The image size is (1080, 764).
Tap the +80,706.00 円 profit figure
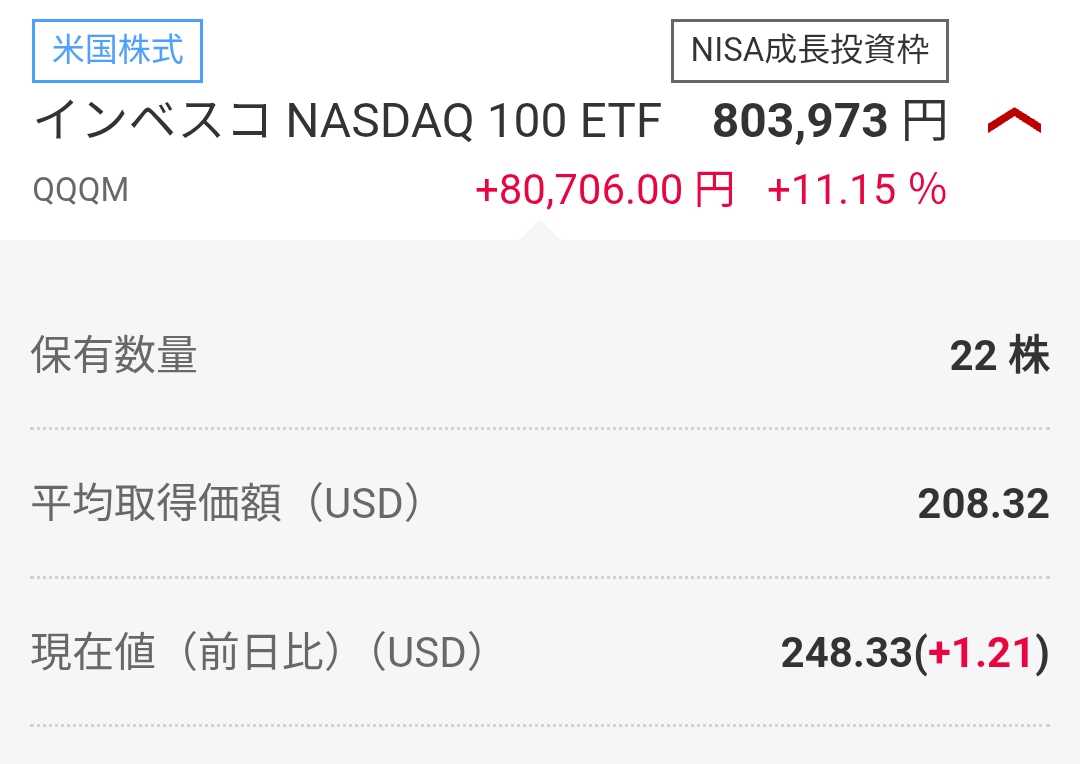click(x=605, y=189)
